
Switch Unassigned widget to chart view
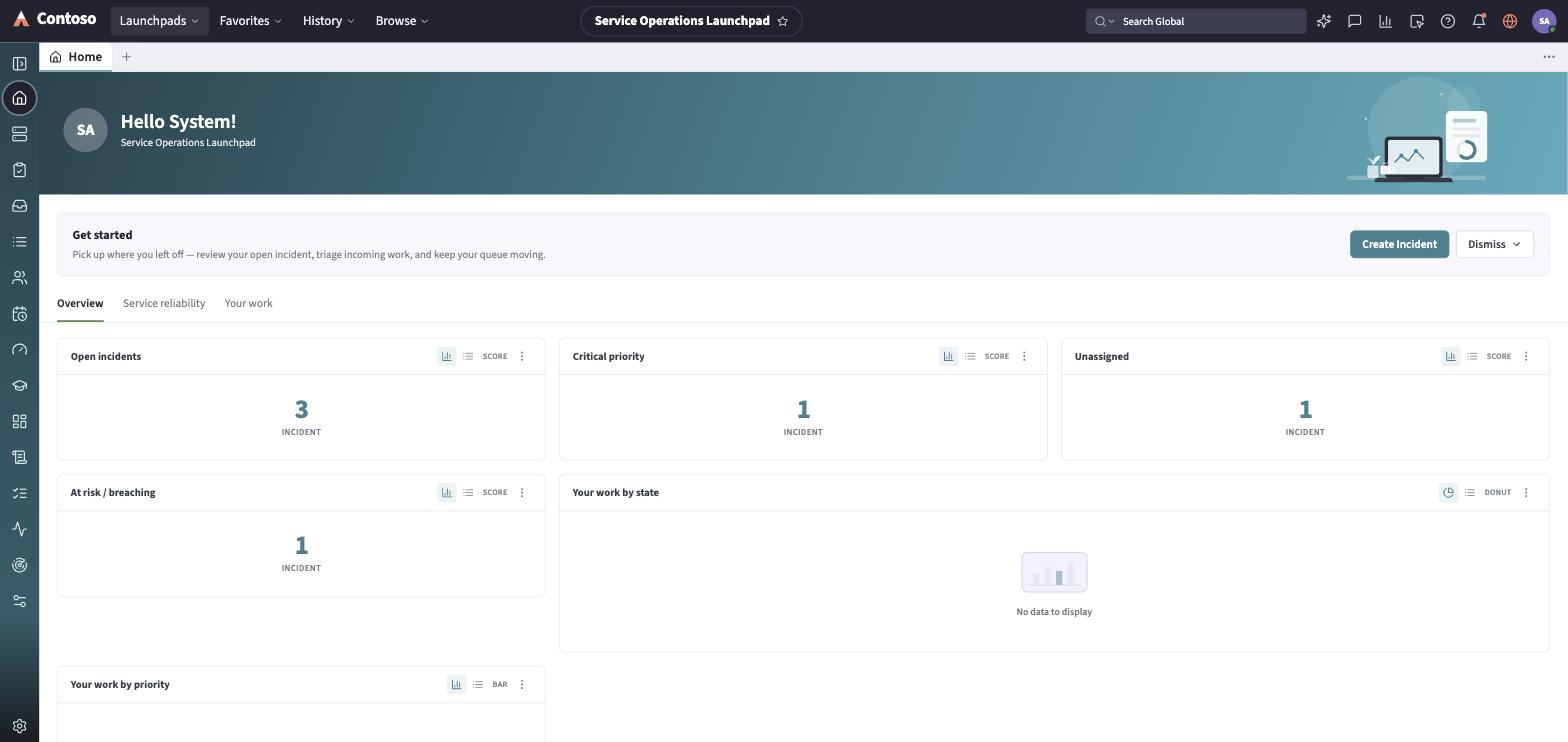1451,356
